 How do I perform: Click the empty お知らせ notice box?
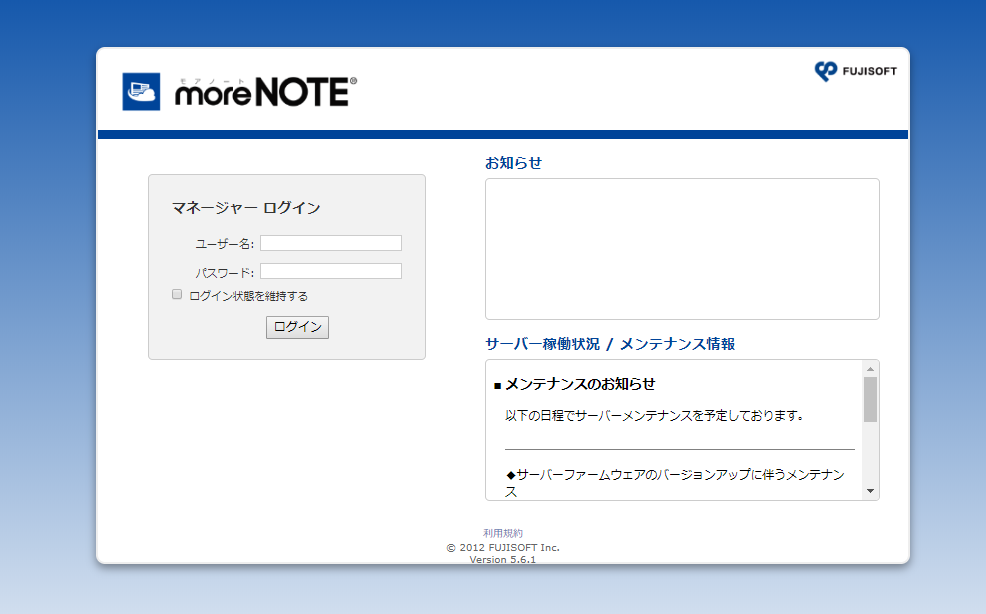coord(682,249)
